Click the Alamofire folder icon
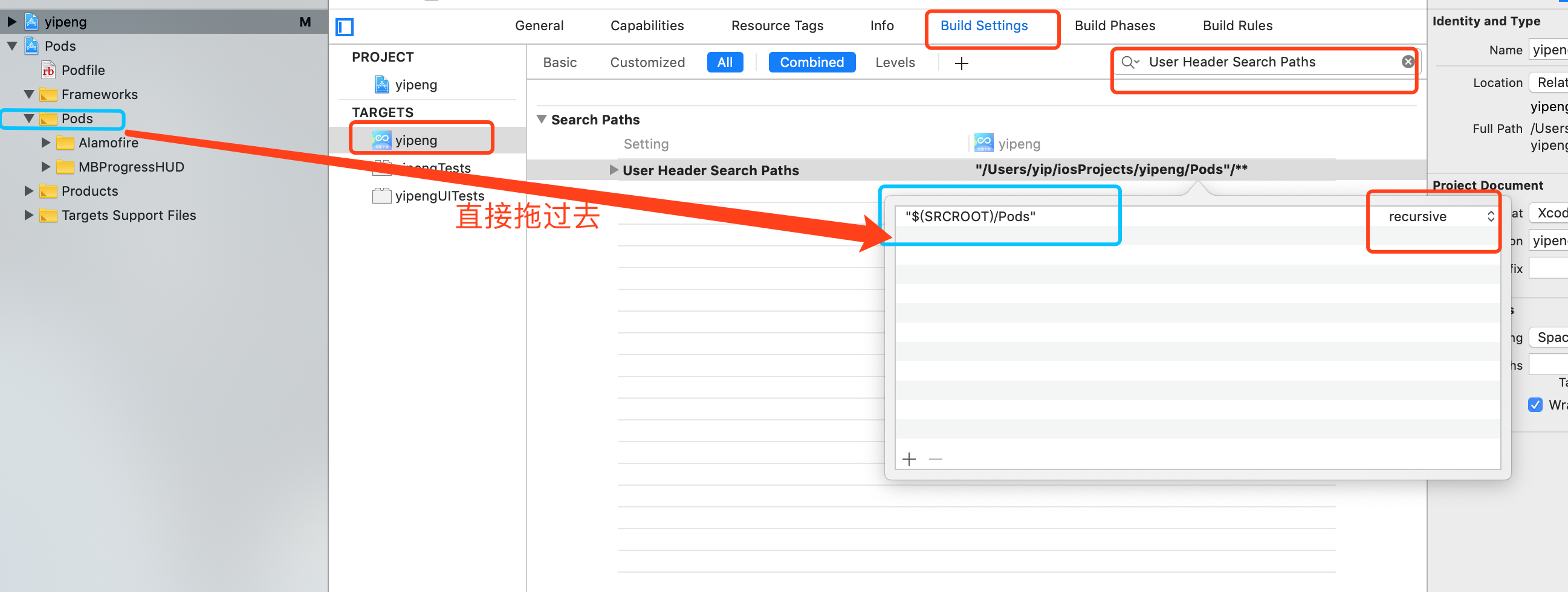This screenshot has width=1568, height=592. point(65,143)
